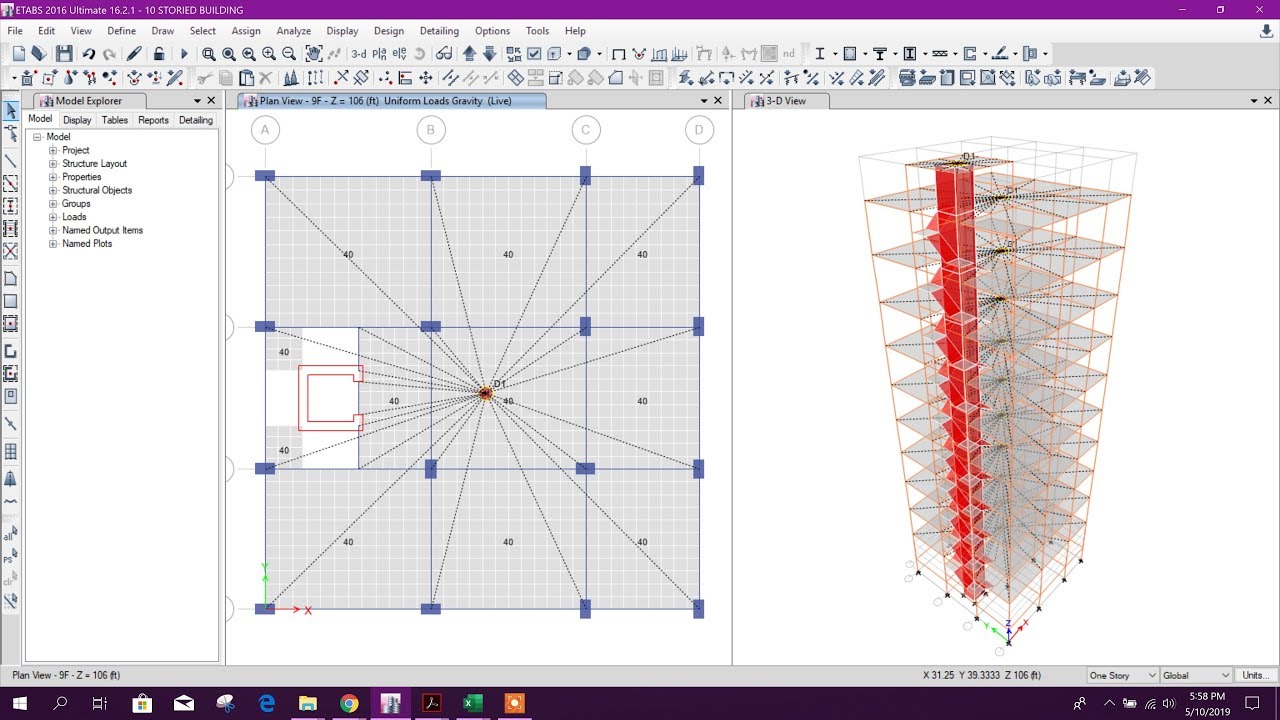Viewport: 1280px width, 720px height.
Task: Move down in list with down arrow
Action: click(489, 54)
